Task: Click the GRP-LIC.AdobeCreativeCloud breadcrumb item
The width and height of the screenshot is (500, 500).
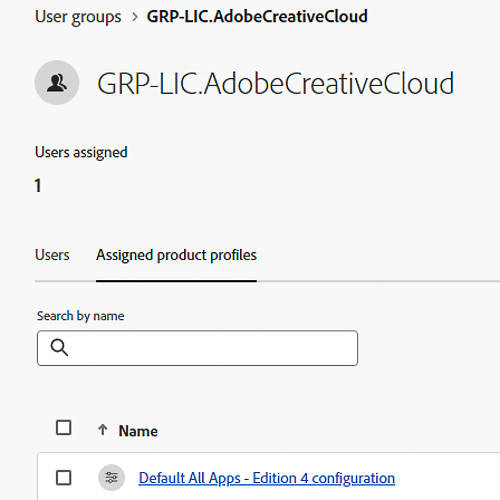Action: point(257,16)
